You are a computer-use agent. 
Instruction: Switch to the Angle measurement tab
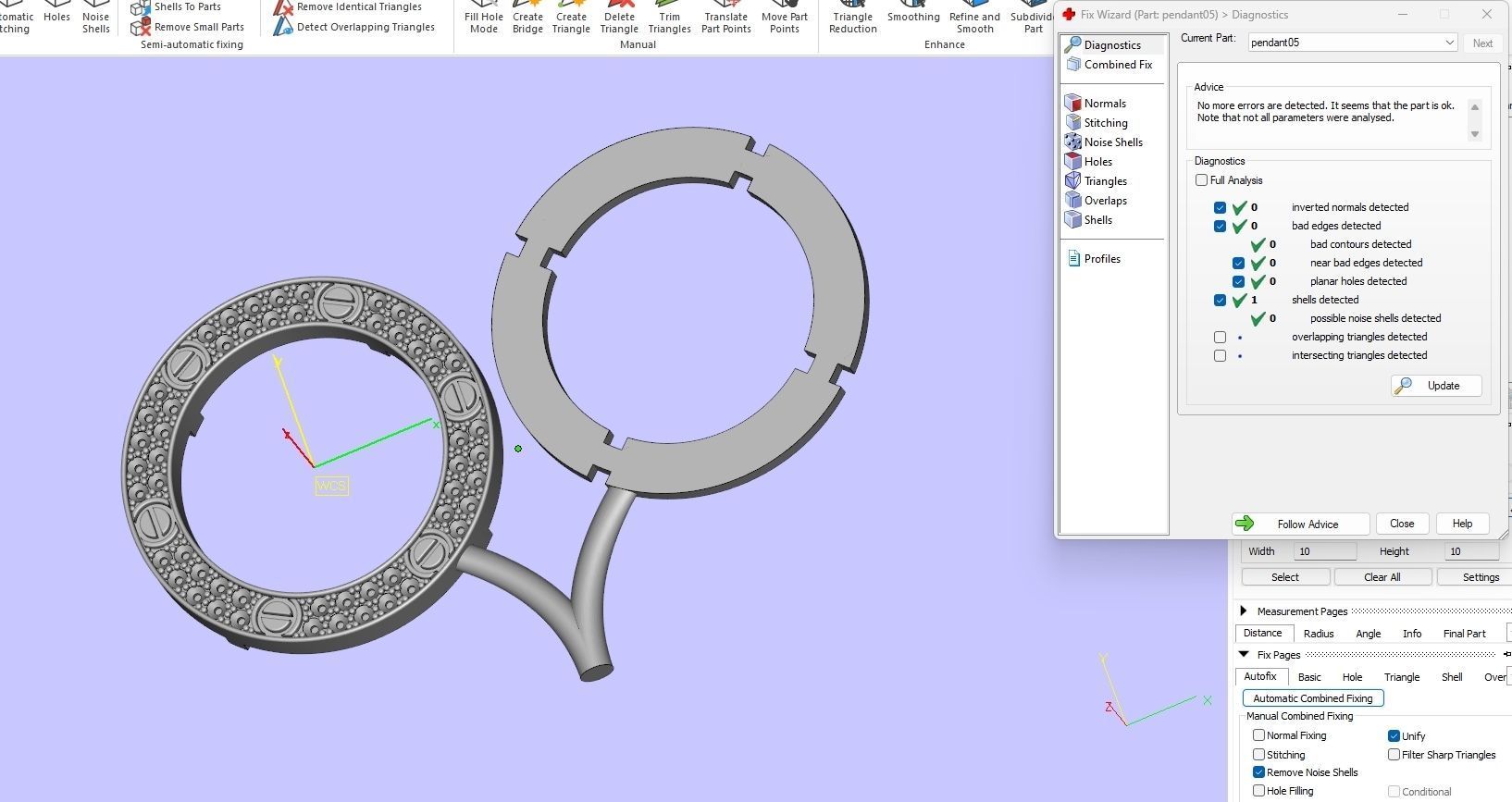1368,634
